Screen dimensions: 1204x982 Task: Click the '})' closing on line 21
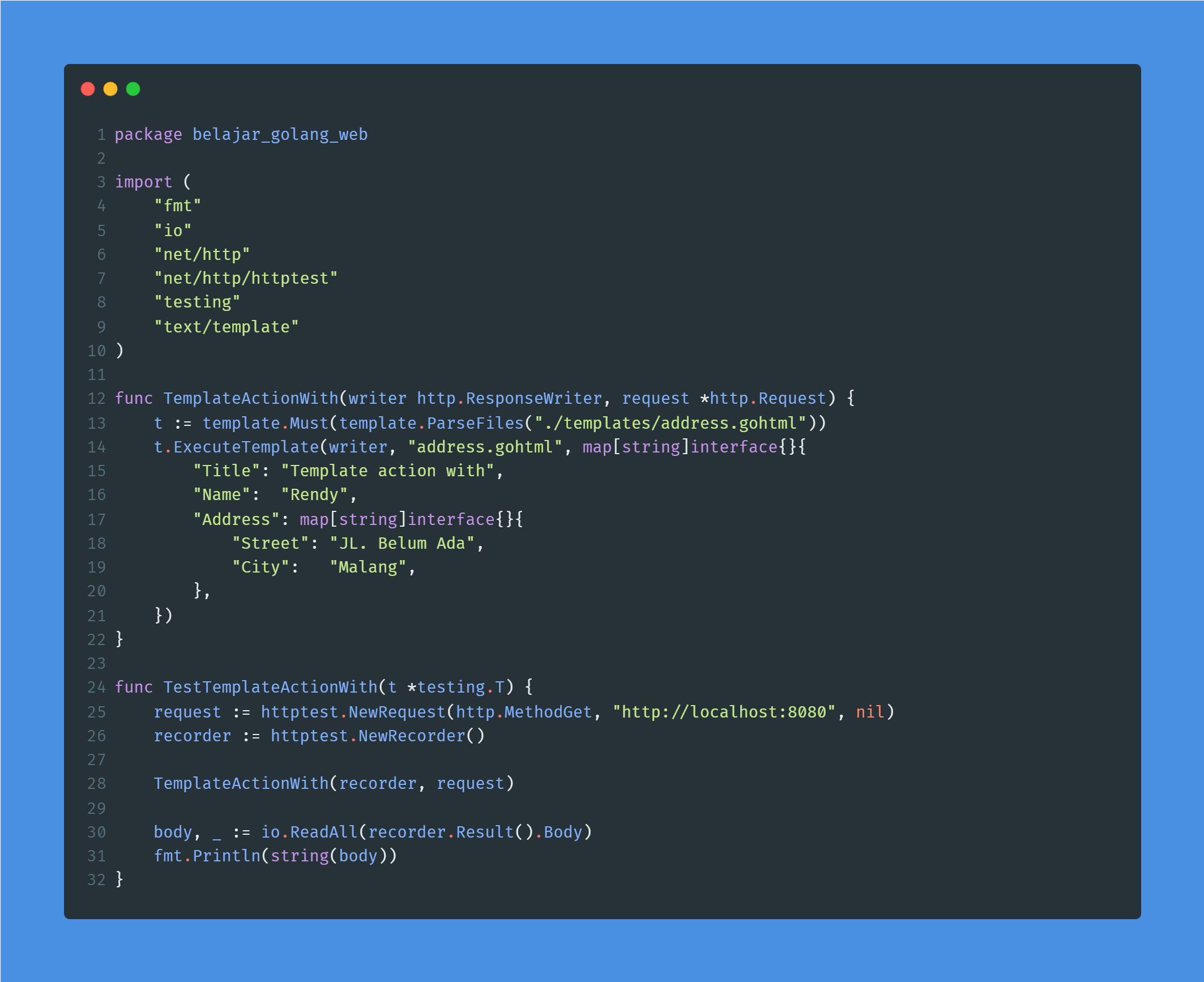(x=163, y=616)
